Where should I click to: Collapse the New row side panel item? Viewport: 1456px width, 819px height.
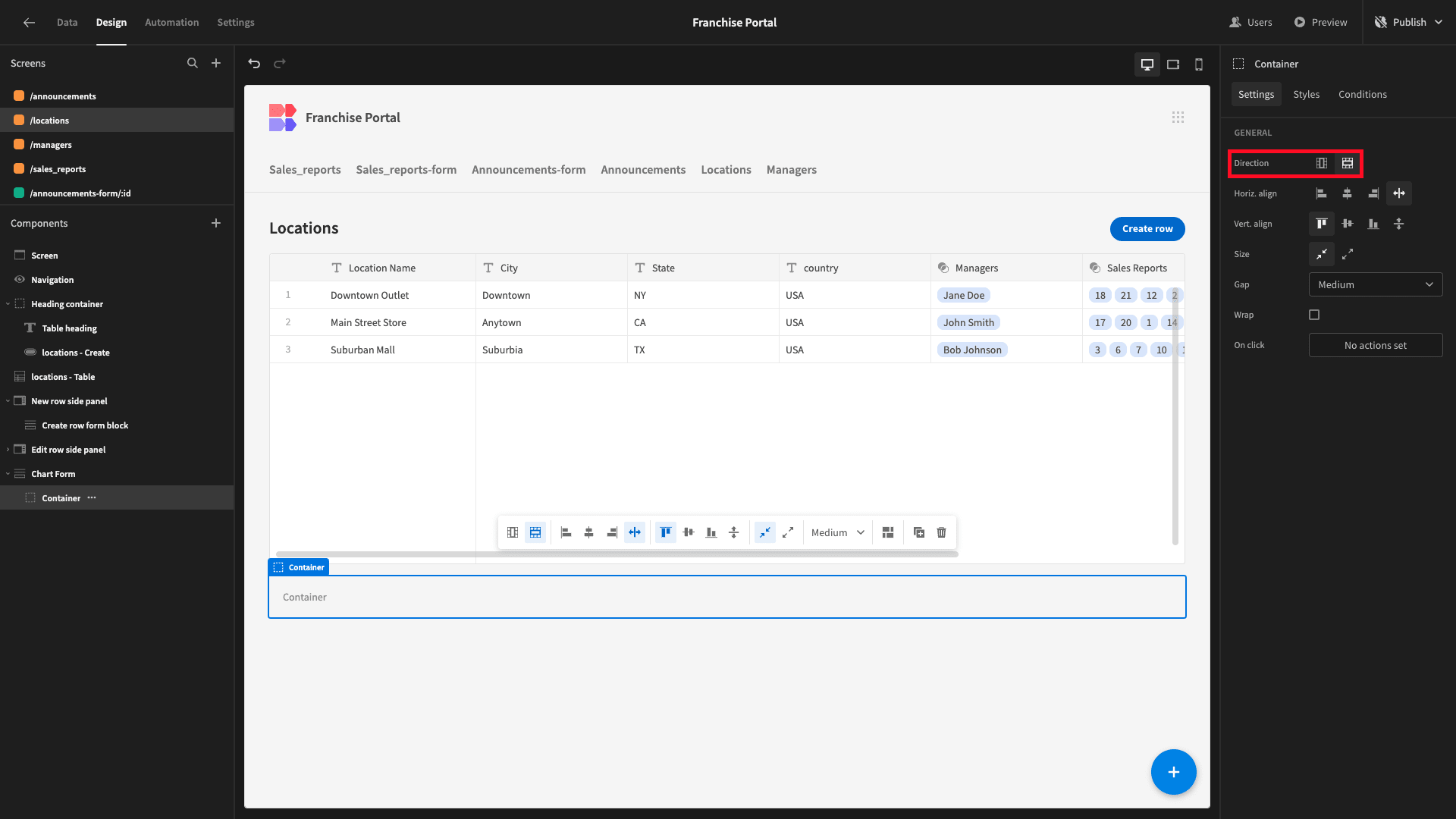[x=8, y=401]
